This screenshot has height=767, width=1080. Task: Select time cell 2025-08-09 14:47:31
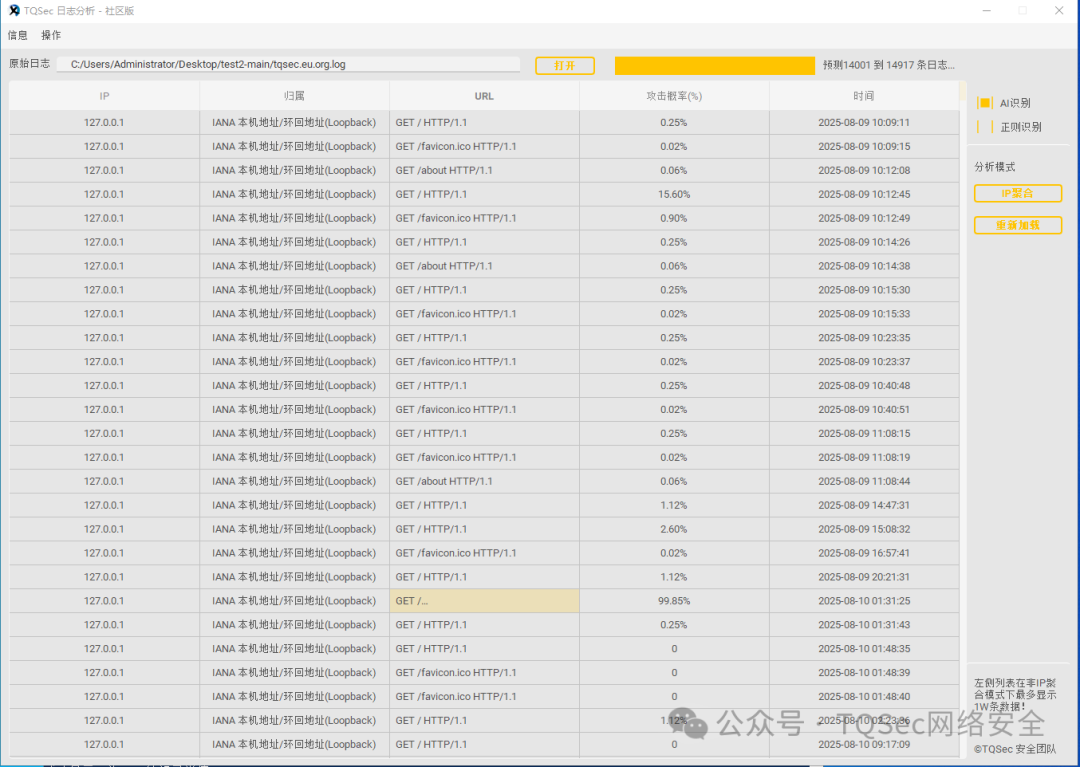point(864,505)
